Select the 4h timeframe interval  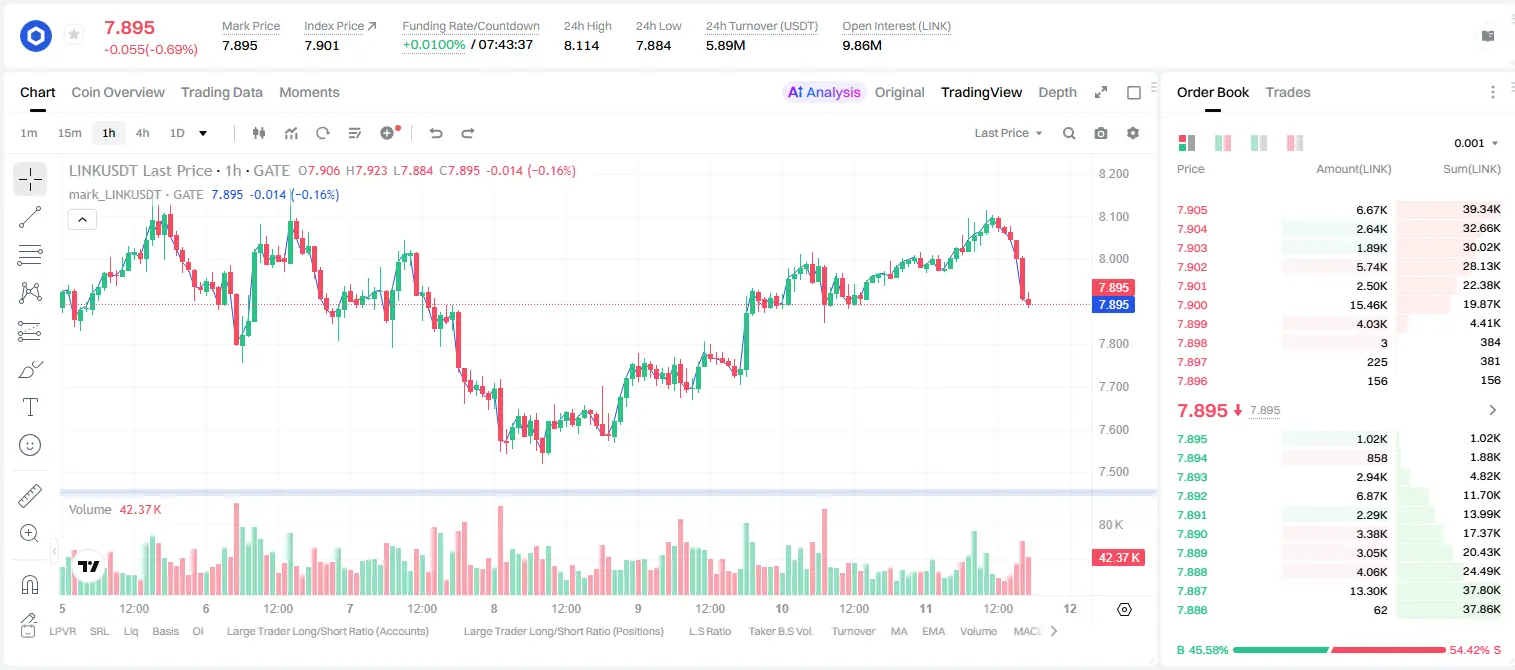pos(142,133)
